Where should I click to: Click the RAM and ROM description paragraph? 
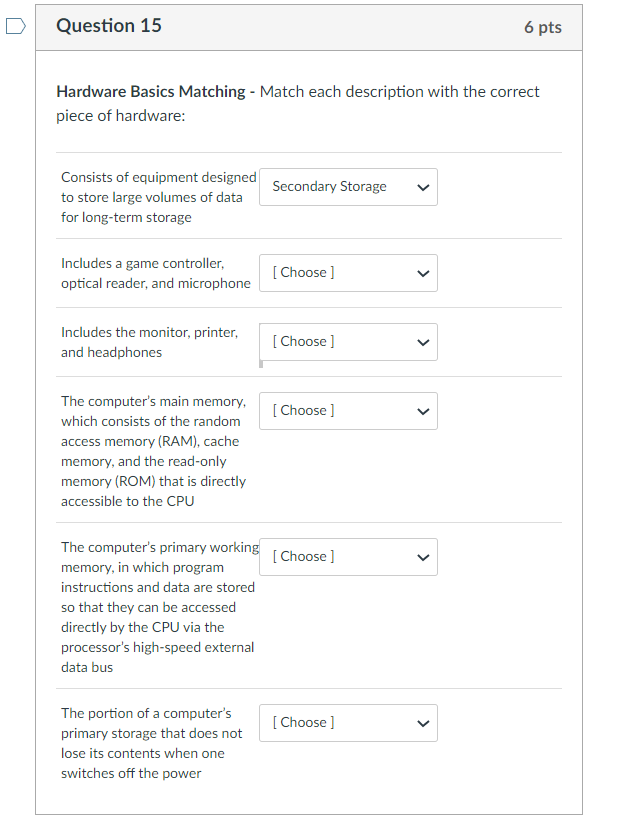(x=152, y=451)
